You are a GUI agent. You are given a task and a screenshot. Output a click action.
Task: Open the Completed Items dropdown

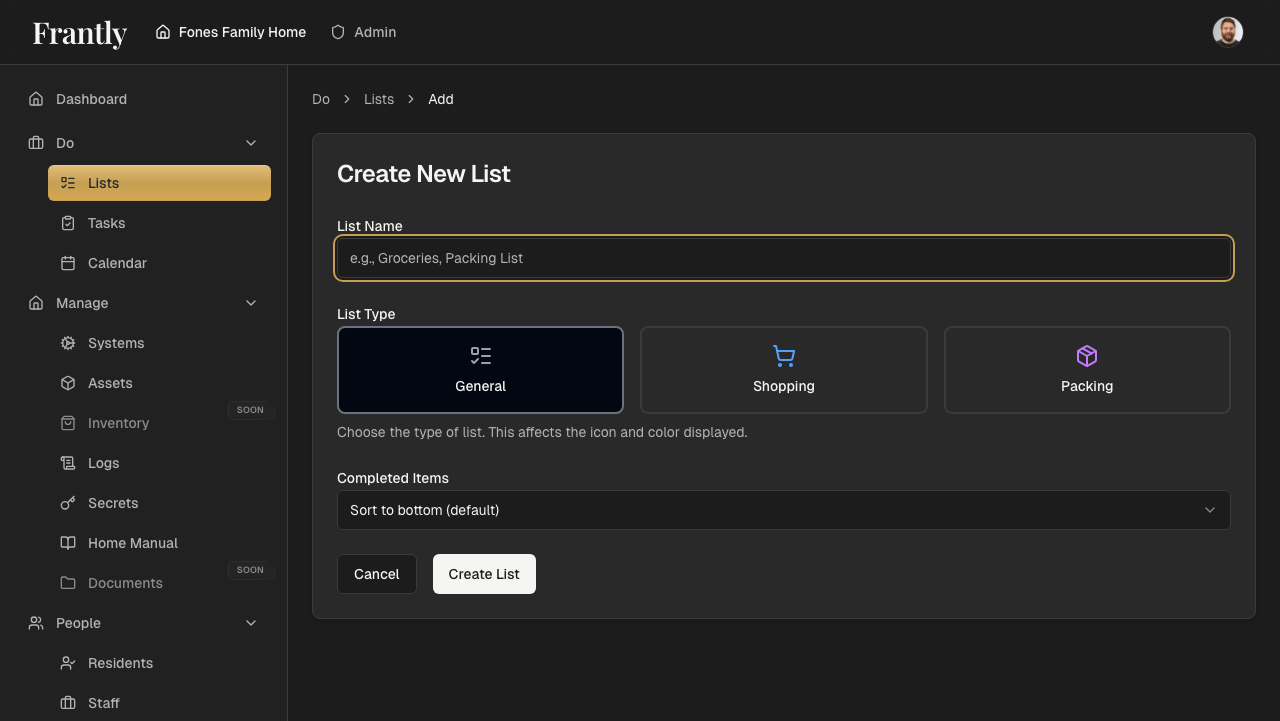[784, 510]
